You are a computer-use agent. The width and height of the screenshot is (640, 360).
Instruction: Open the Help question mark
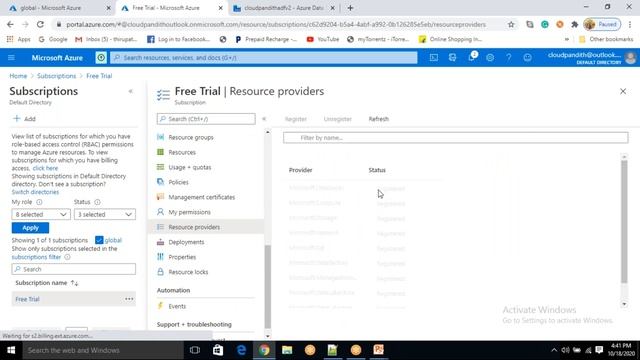click(509, 58)
